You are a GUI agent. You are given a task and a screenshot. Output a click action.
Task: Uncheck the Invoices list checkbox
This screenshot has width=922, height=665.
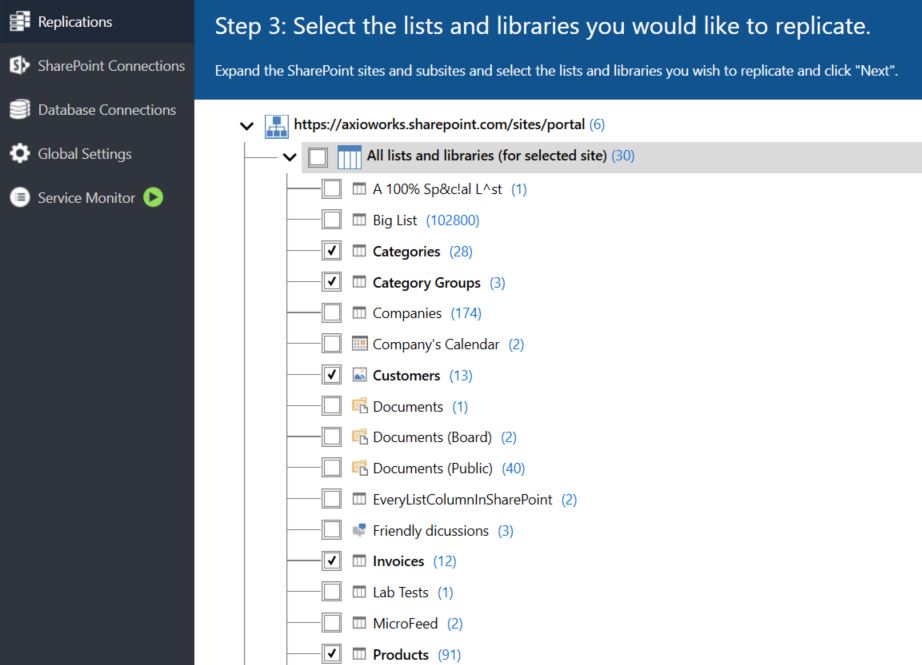pos(332,561)
